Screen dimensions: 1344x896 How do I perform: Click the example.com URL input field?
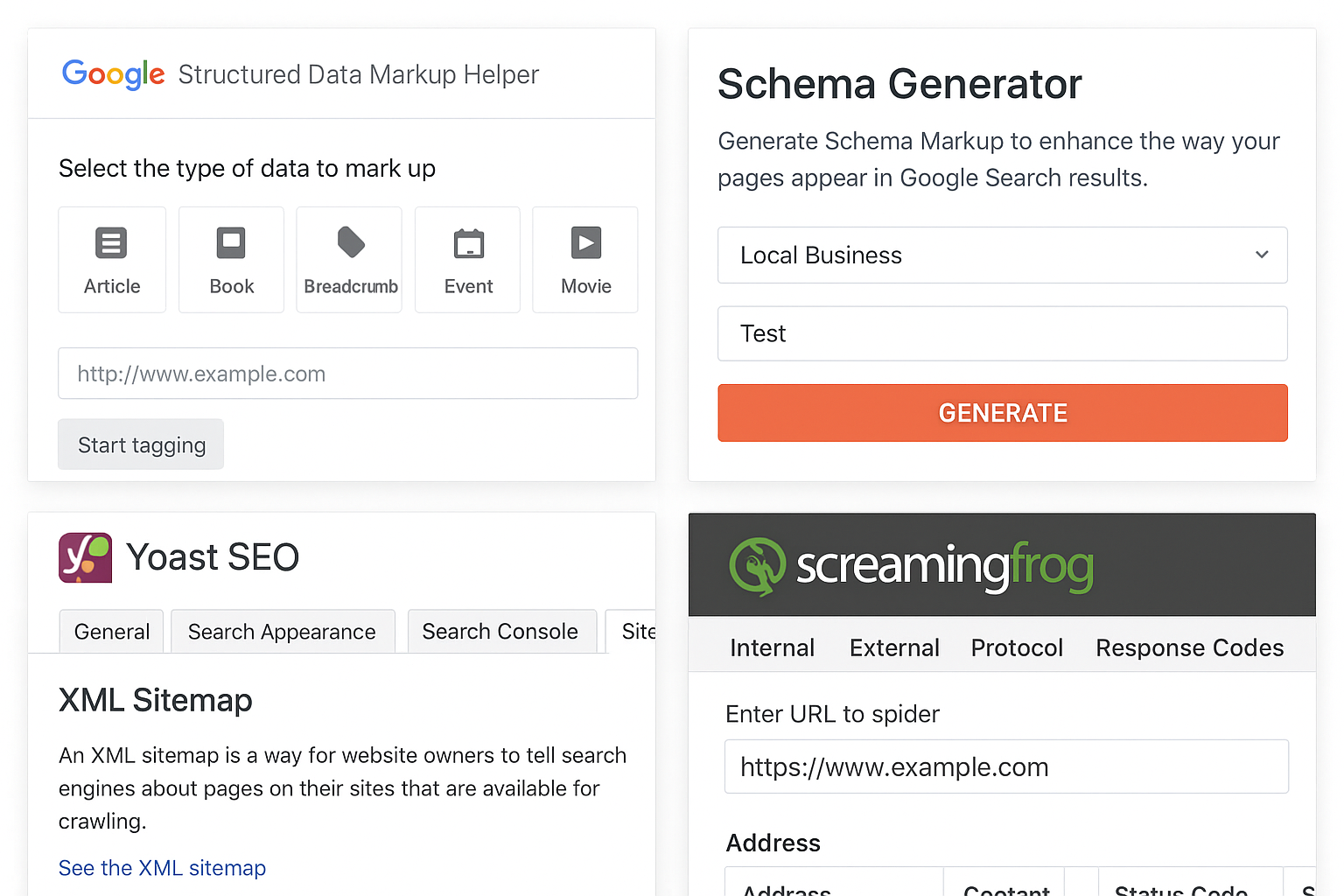tap(347, 374)
